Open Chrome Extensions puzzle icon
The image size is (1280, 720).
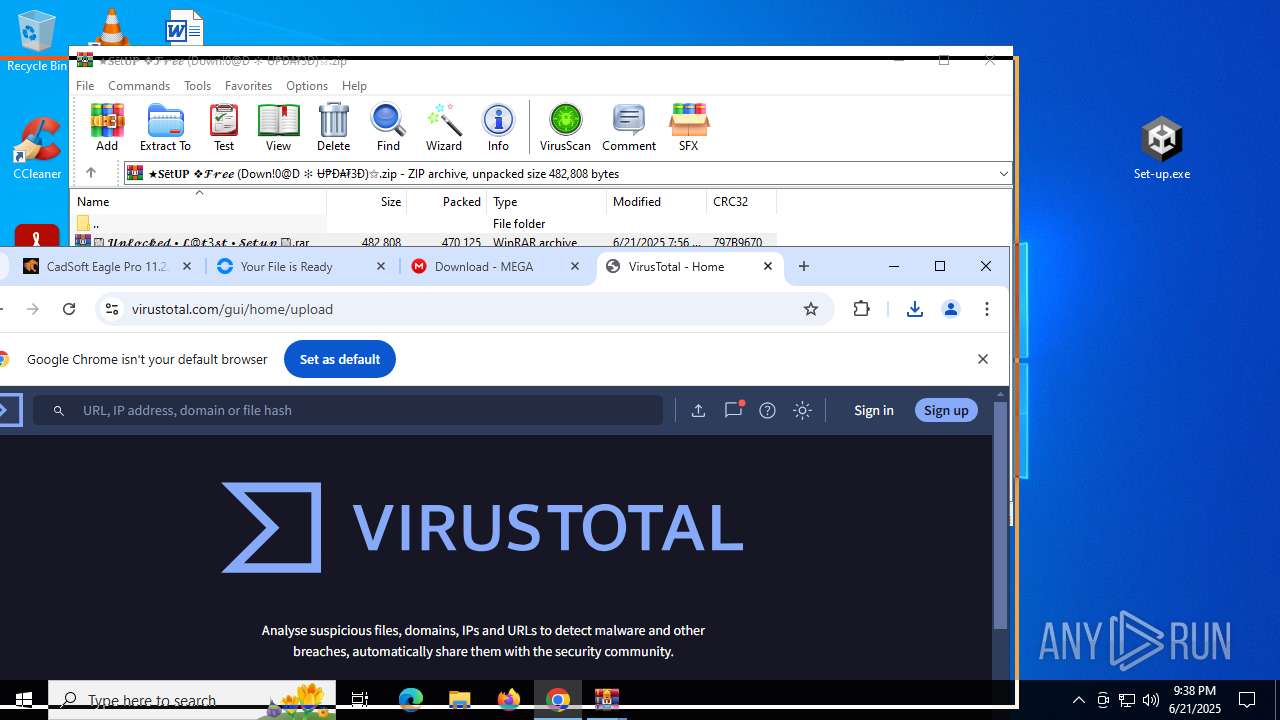click(862, 309)
